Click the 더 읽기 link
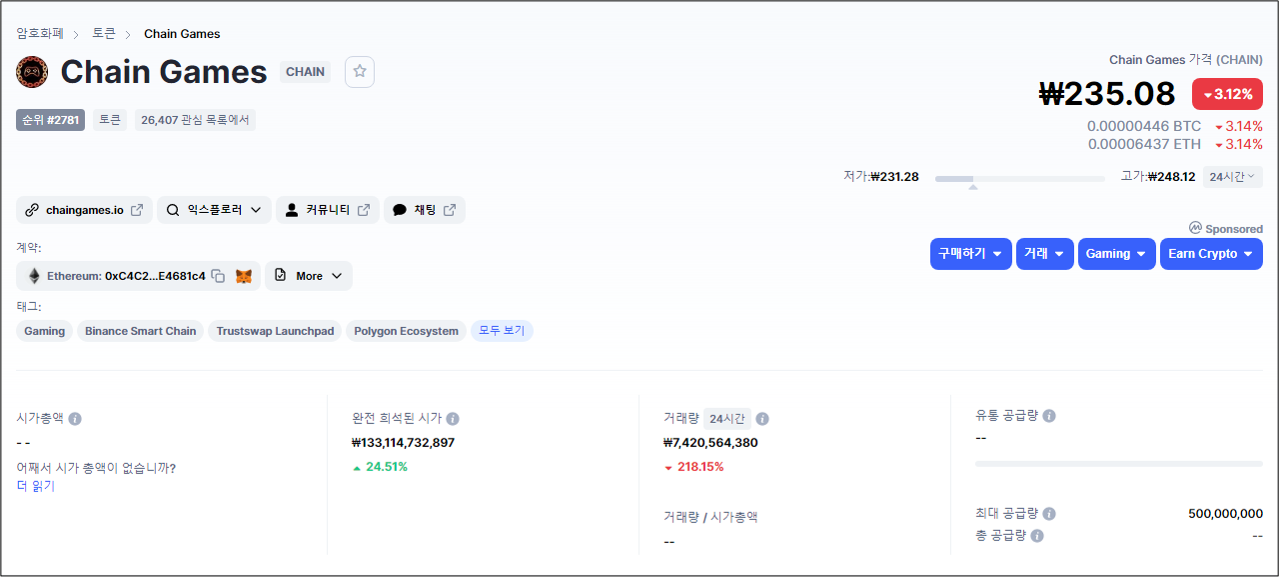 36,487
